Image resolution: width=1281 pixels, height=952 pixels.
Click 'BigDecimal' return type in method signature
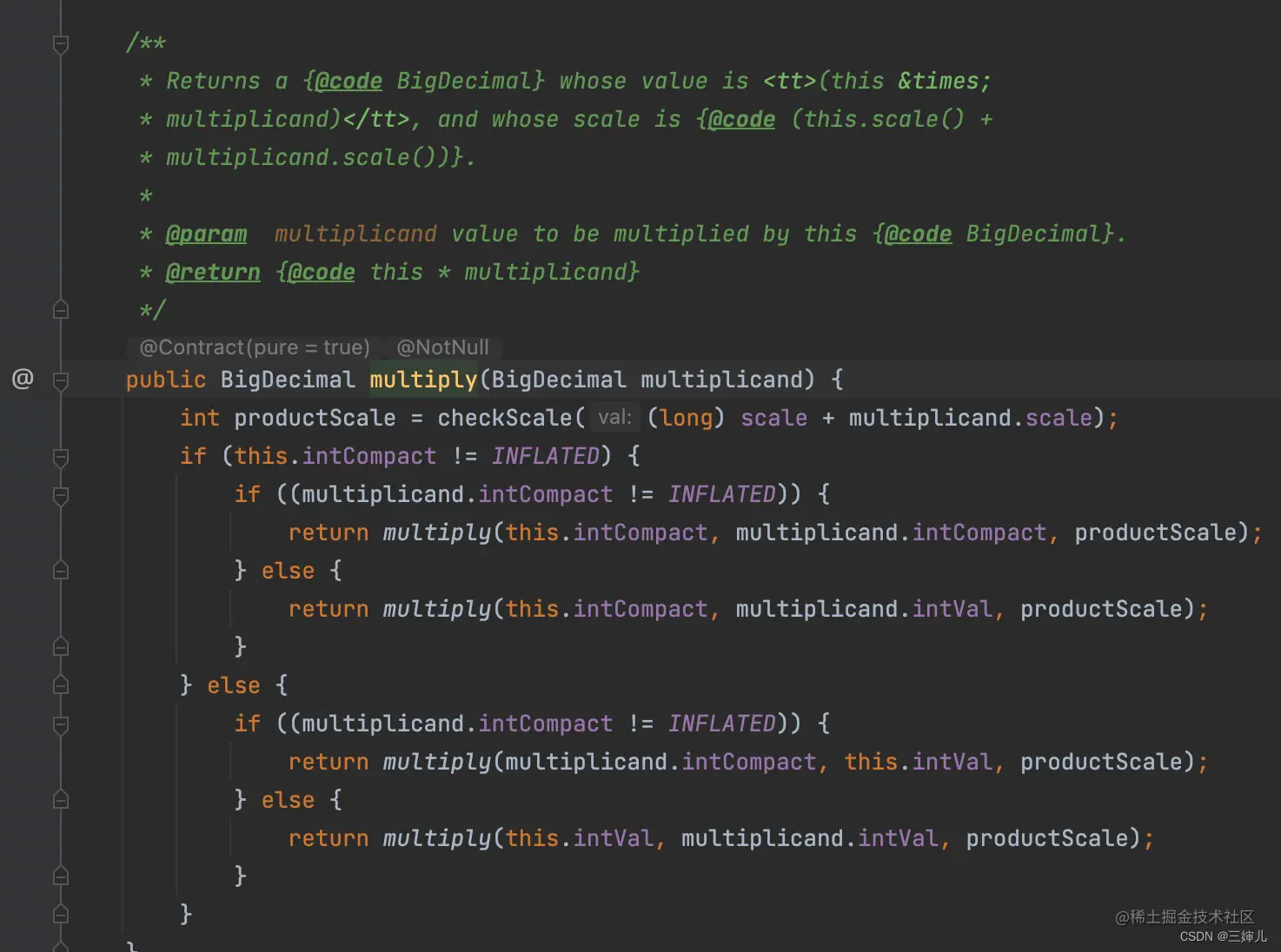(288, 380)
